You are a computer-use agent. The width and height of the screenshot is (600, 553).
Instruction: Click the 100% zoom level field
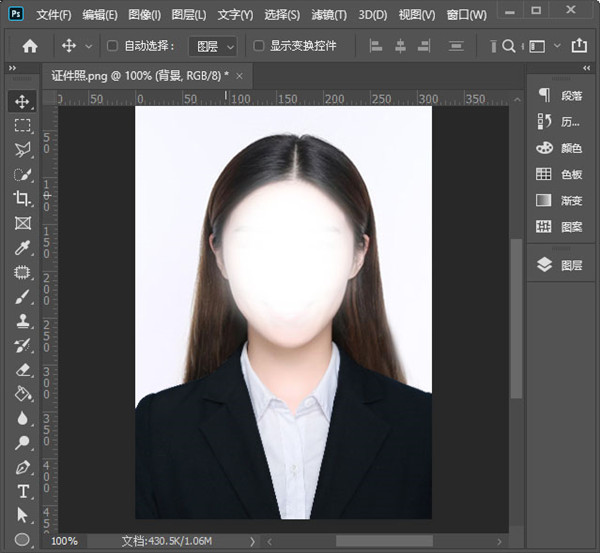click(65, 541)
